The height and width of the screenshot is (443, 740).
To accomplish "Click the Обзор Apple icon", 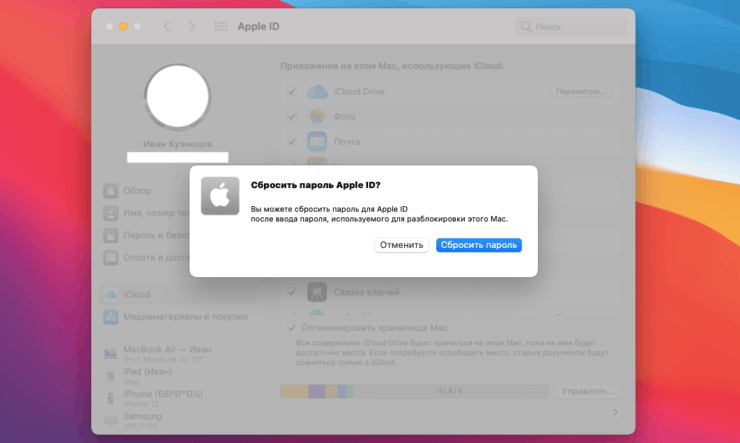I will tap(110, 191).
